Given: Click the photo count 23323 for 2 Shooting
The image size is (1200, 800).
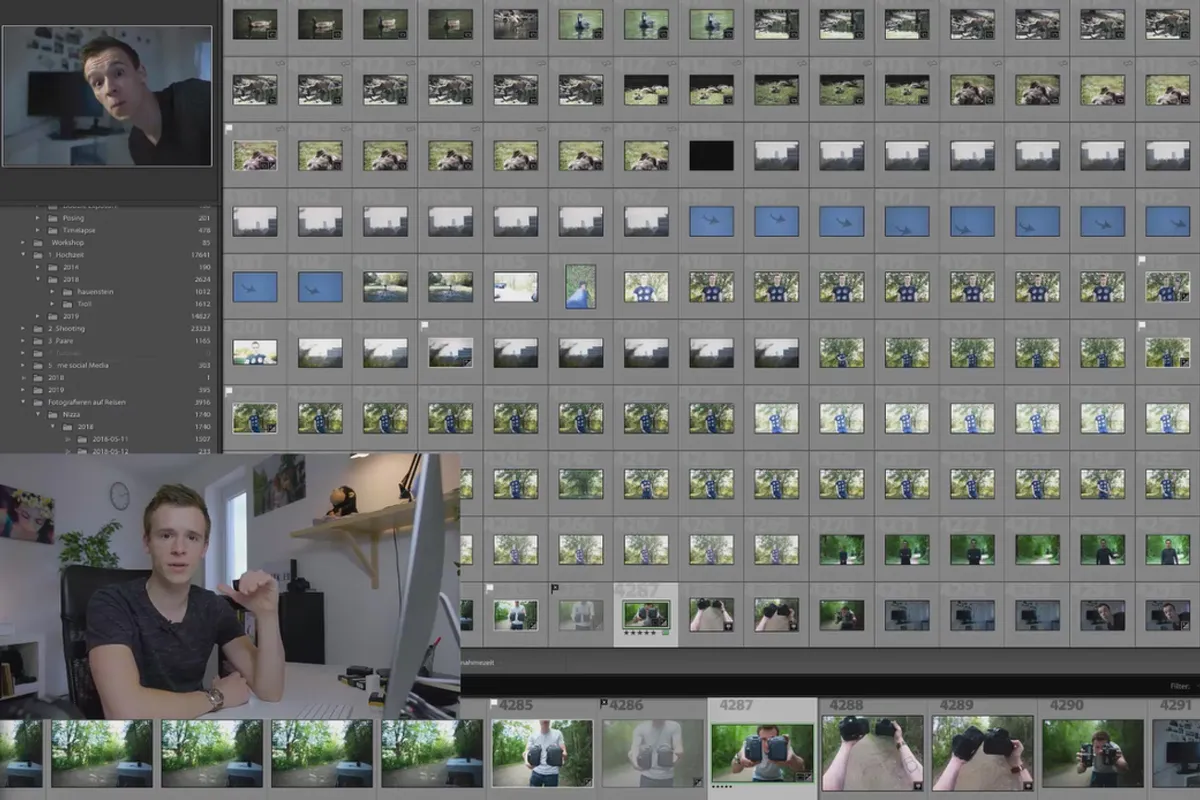Looking at the screenshot, I should [201, 328].
